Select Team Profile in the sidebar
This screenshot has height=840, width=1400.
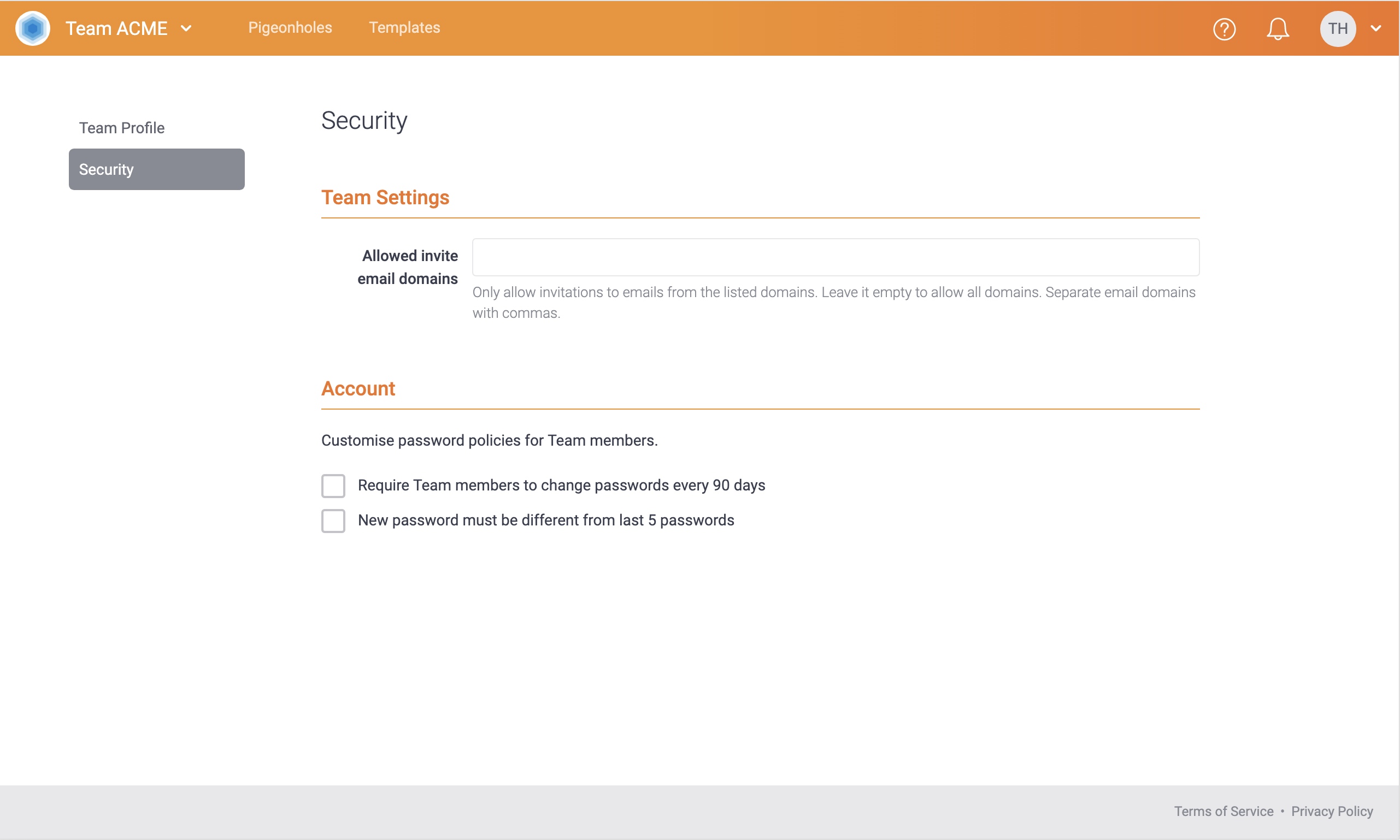coord(122,127)
